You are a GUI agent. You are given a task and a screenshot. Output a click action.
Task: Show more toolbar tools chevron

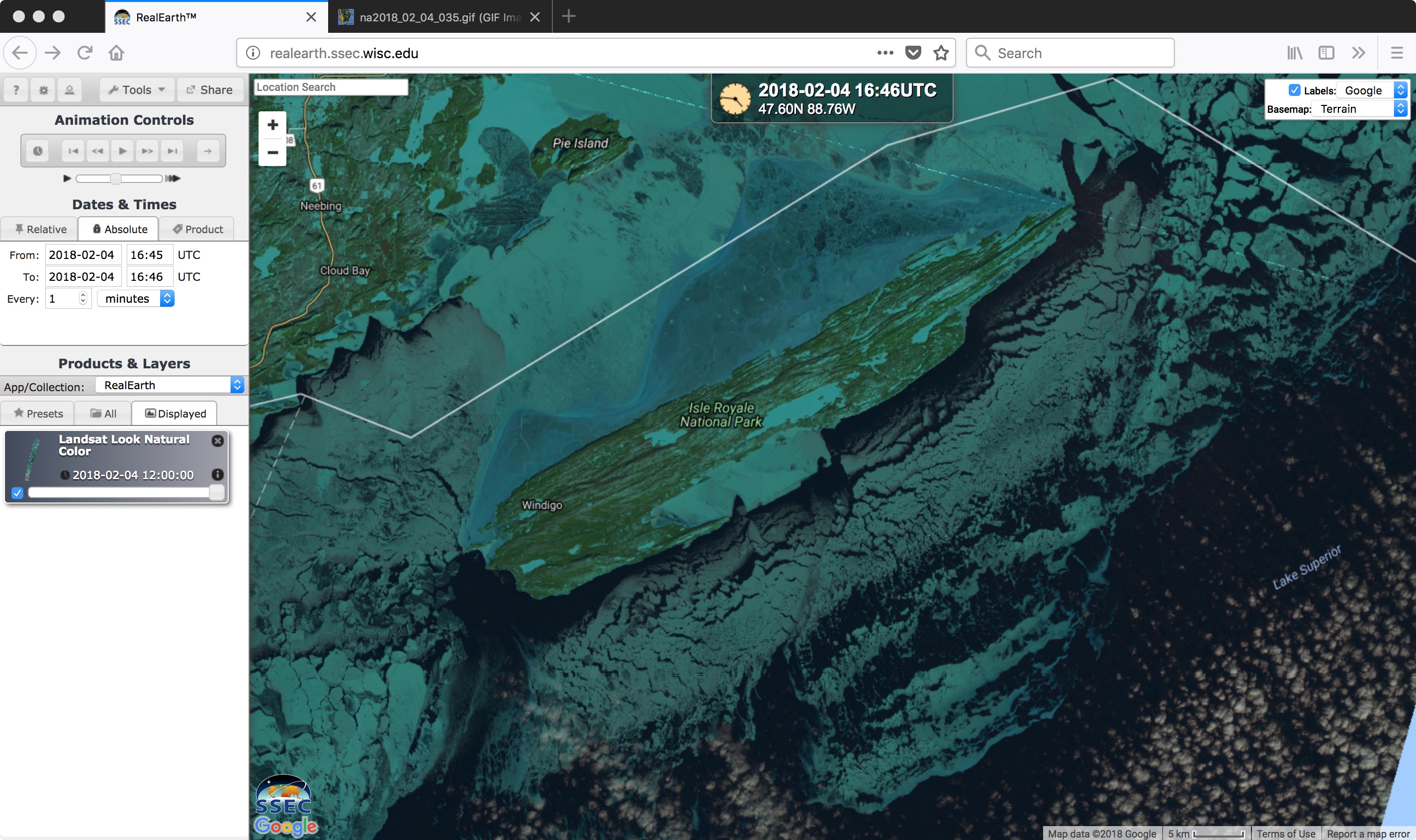[1358, 53]
